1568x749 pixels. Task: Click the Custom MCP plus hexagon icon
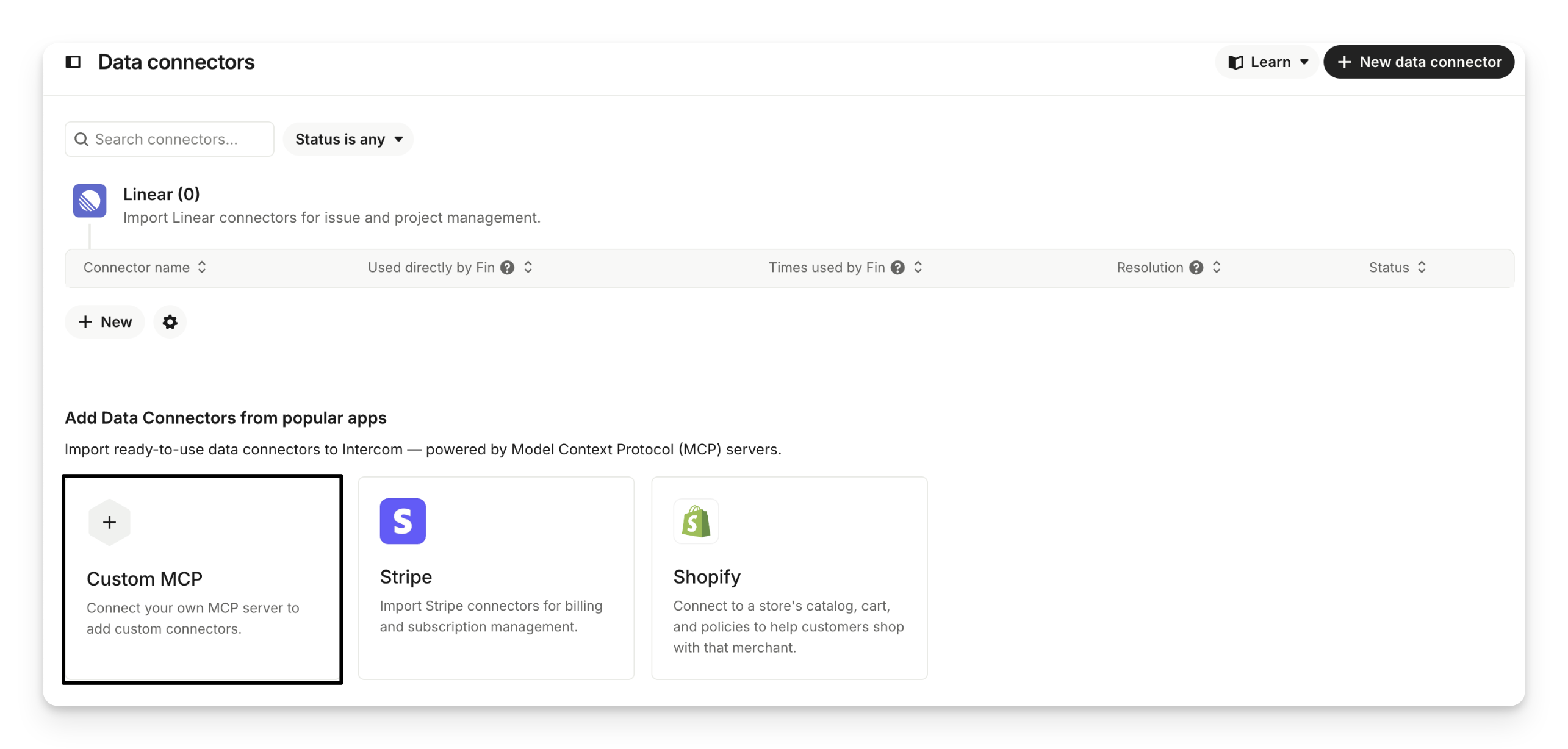(x=109, y=522)
